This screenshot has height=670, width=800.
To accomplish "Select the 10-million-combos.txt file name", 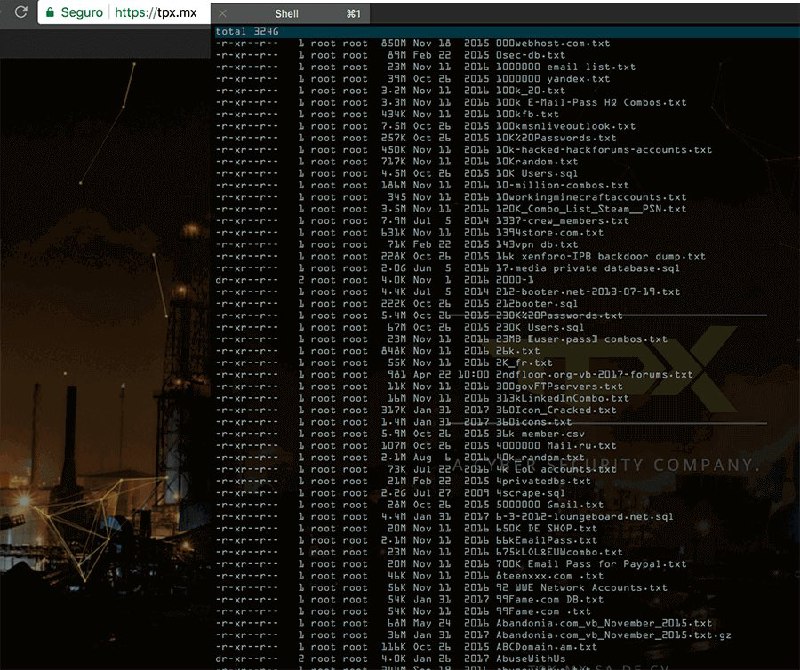I will [x=563, y=185].
